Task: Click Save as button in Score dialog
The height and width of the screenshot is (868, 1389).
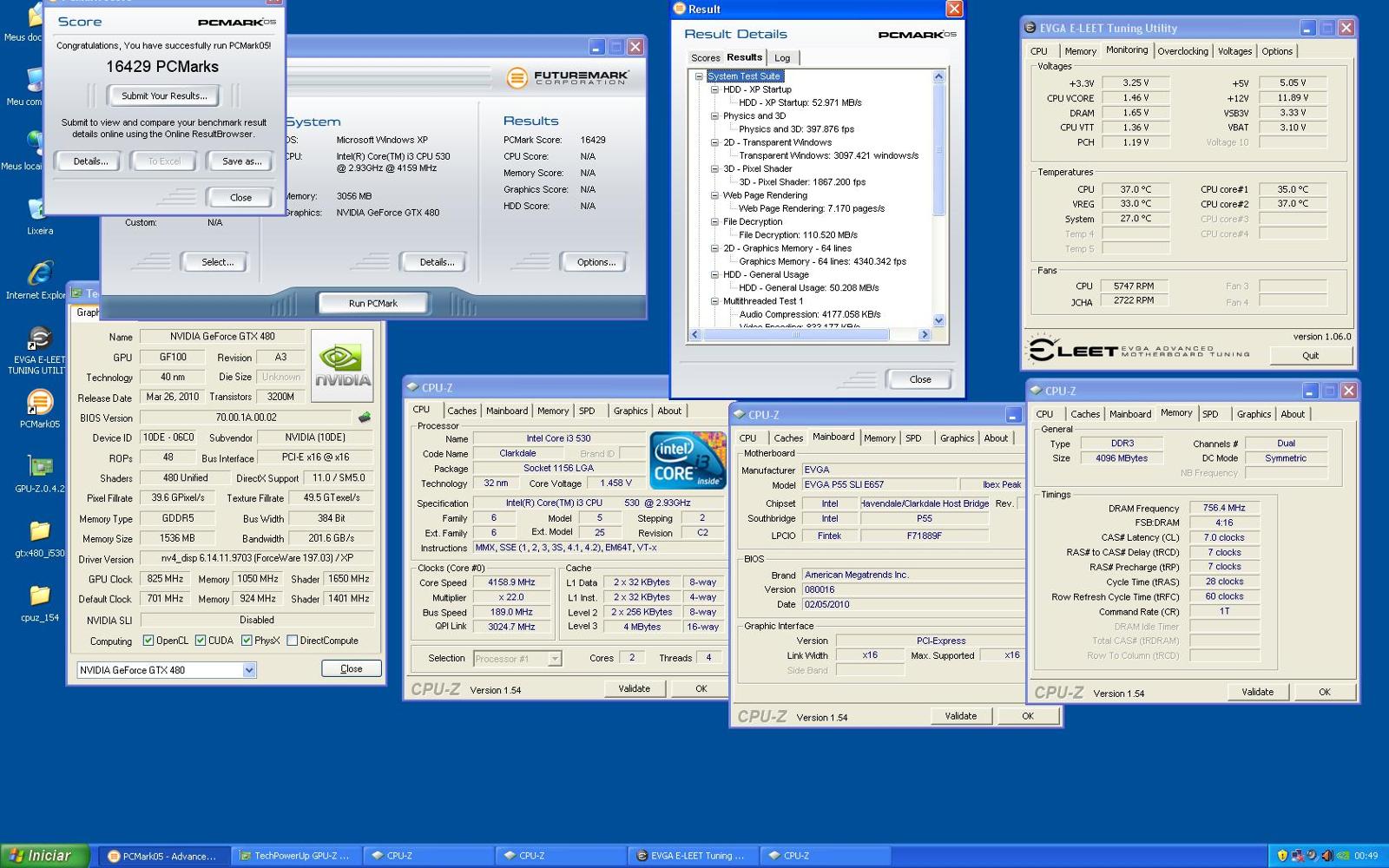Action: coord(241,161)
